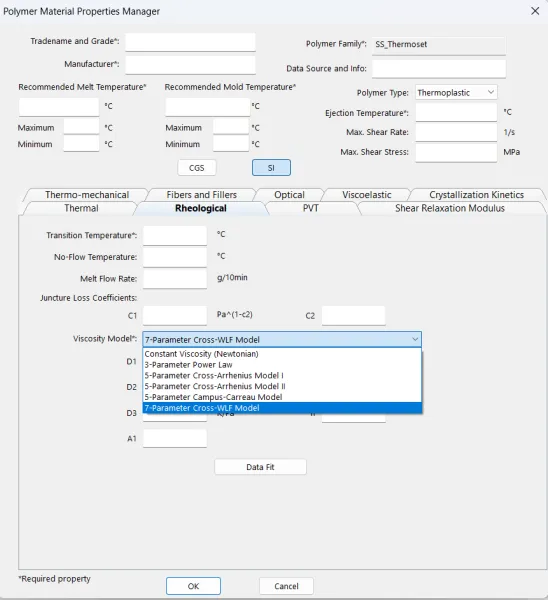
Task: Switch to the Crystallization Kinetics tab
Action: [476, 195]
